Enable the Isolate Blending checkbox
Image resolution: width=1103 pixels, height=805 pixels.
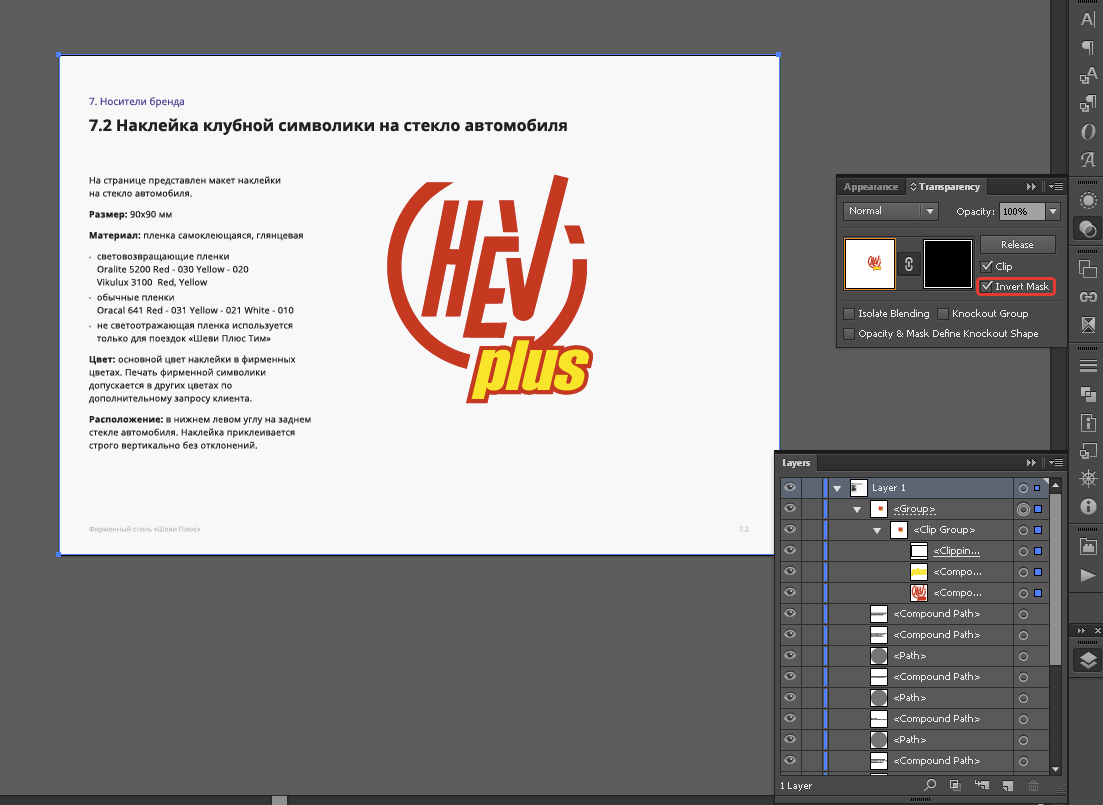click(849, 314)
